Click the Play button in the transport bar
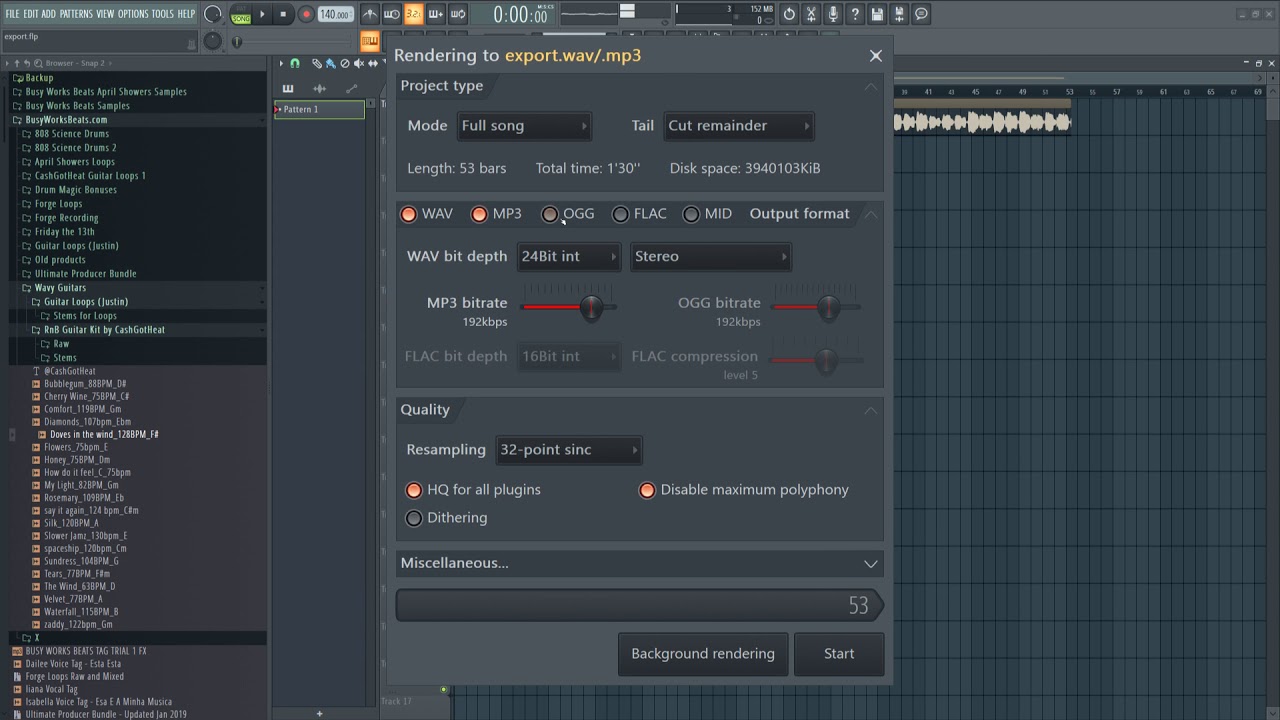 coord(262,14)
